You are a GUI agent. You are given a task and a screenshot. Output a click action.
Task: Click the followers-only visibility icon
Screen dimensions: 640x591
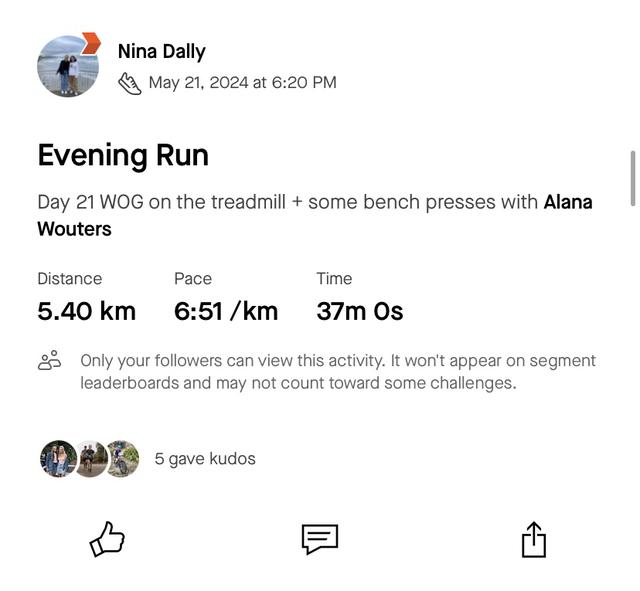coord(50,361)
